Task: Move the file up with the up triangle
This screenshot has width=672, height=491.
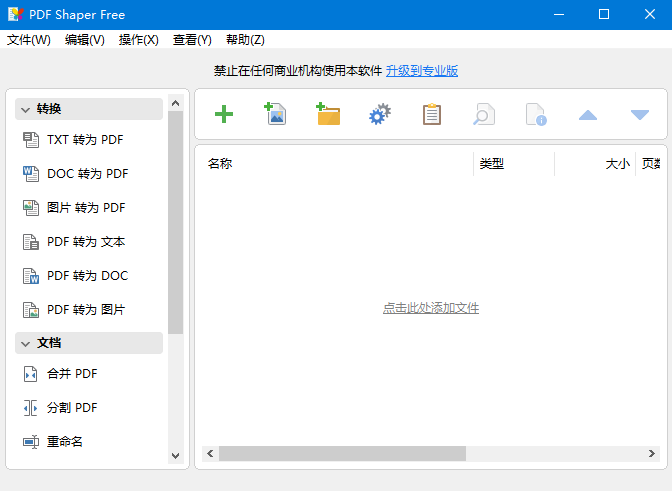Action: (588, 115)
